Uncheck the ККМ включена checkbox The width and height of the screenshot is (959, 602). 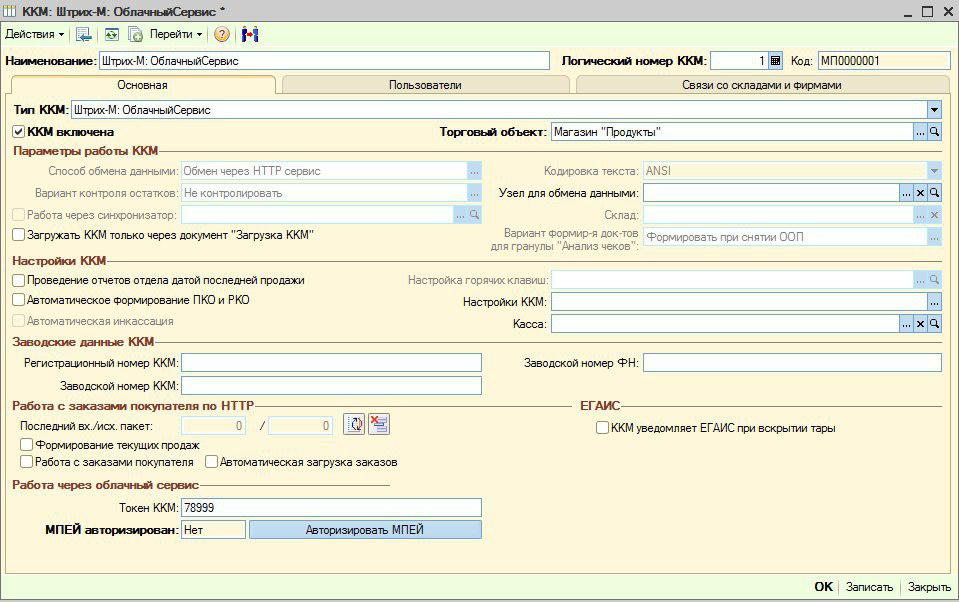point(19,131)
